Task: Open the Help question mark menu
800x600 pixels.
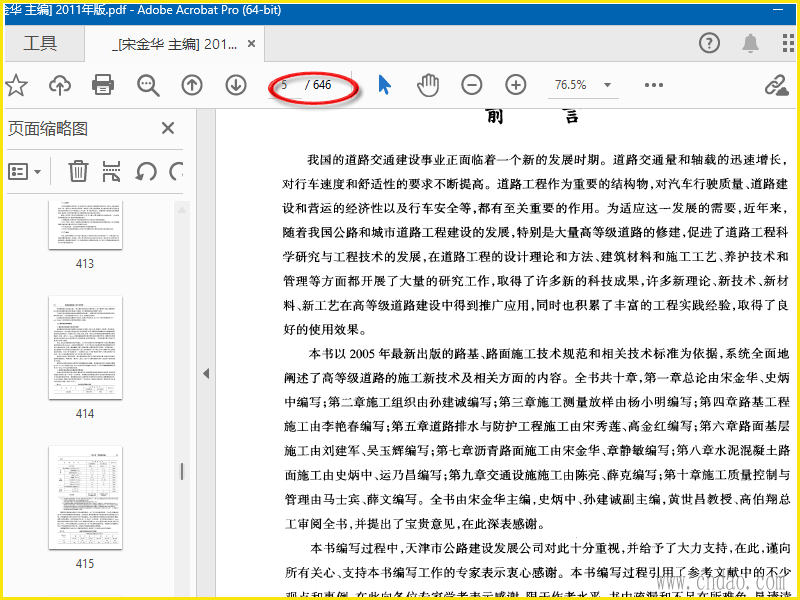Action: click(709, 43)
